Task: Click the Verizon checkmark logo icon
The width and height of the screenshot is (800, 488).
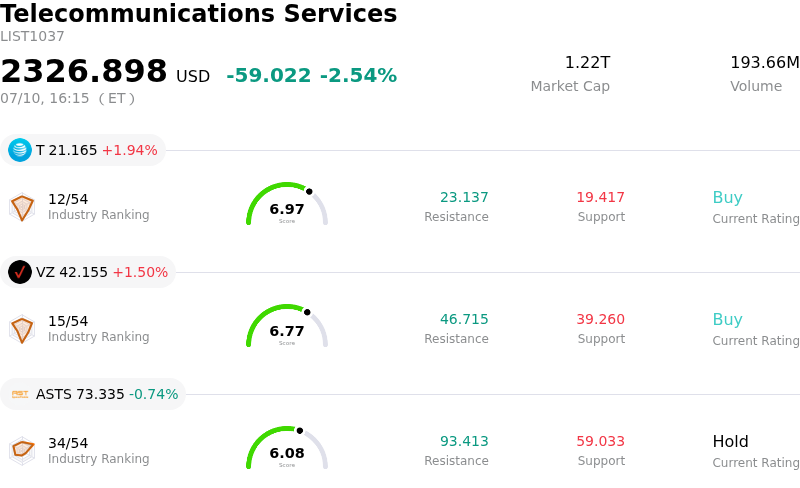Action: 20,272
